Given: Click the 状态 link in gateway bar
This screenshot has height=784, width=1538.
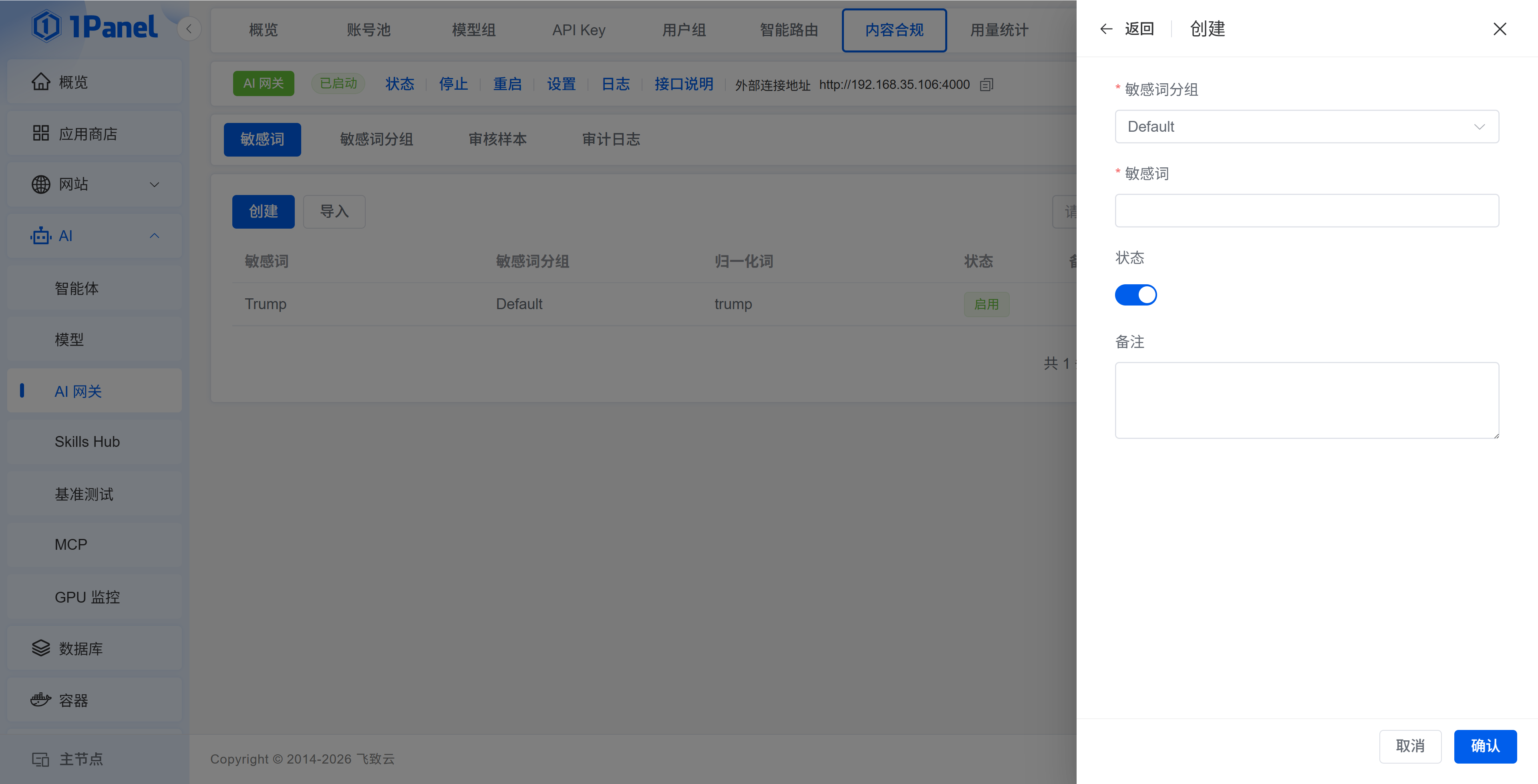Looking at the screenshot, I should coord(399,84).
